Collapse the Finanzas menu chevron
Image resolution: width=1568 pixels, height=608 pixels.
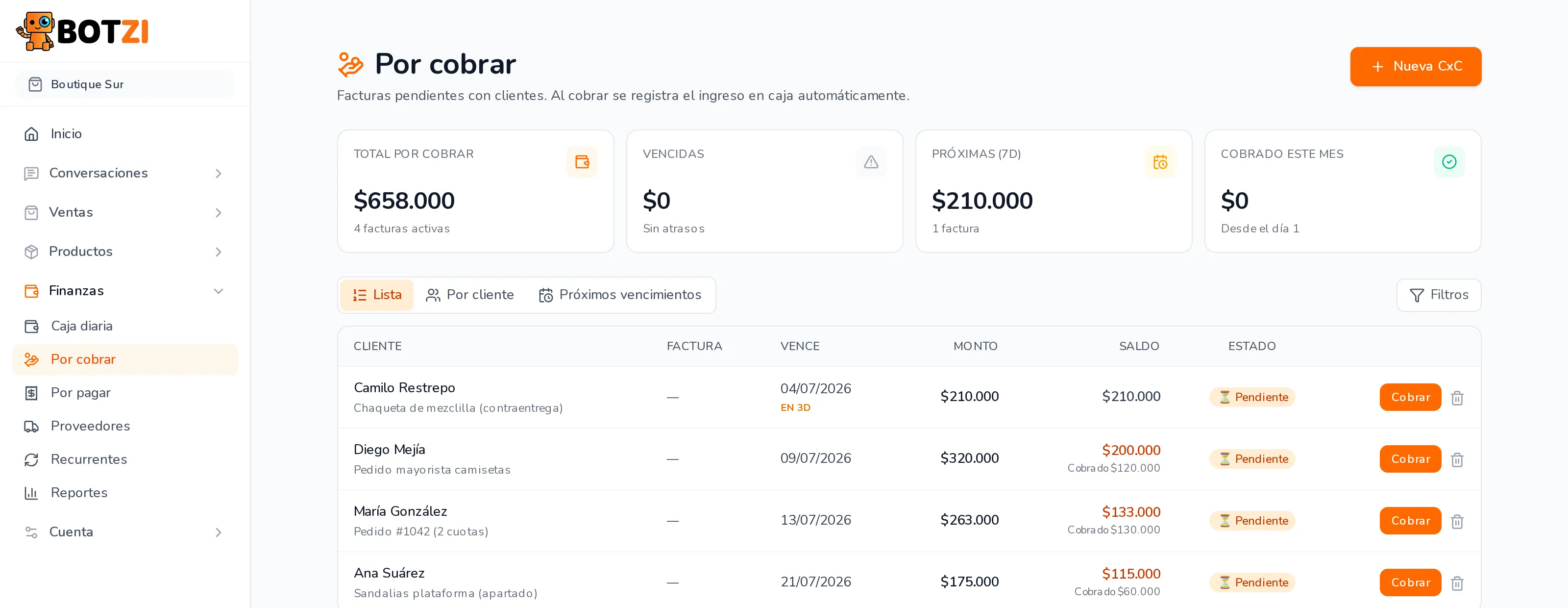[x=219, y=291]
